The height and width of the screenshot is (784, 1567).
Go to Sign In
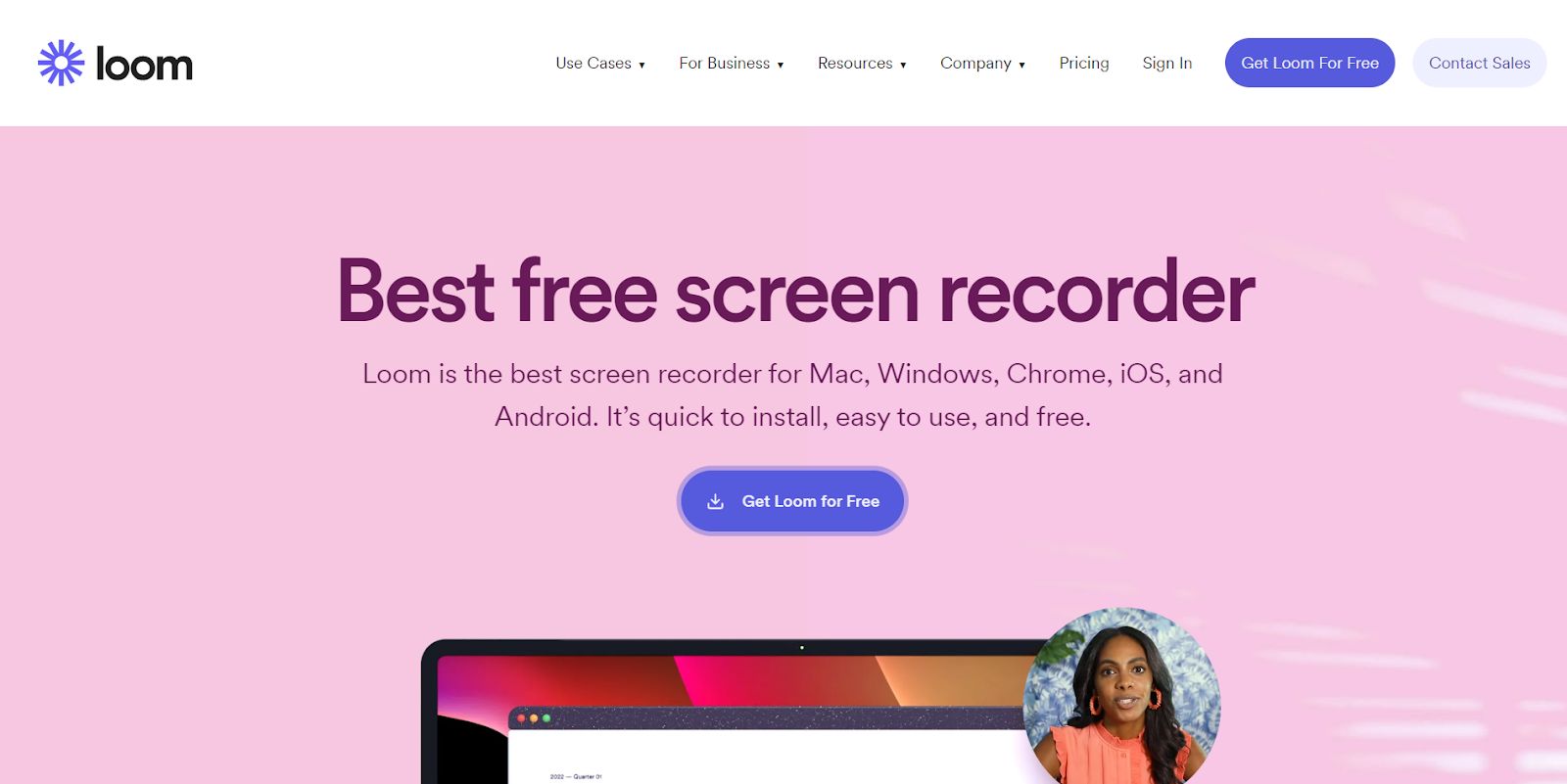(1167, 63)
